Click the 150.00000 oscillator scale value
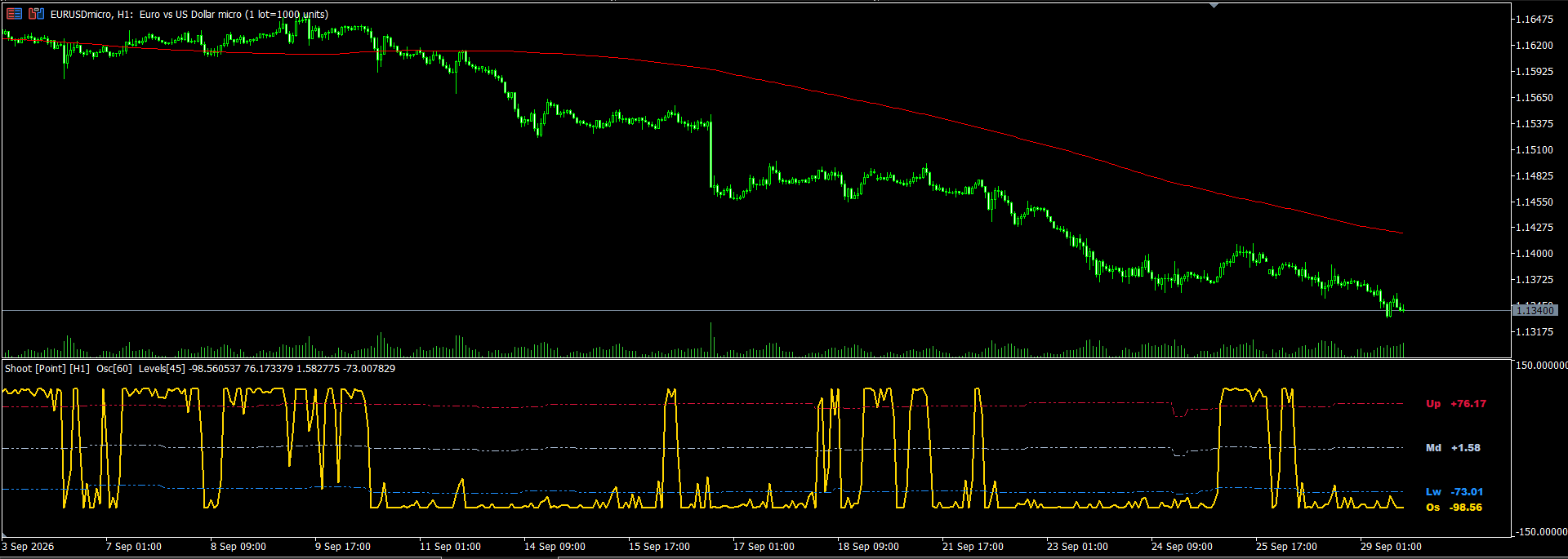This screenshot has height=559, width=1568. tap(1541, 366)
